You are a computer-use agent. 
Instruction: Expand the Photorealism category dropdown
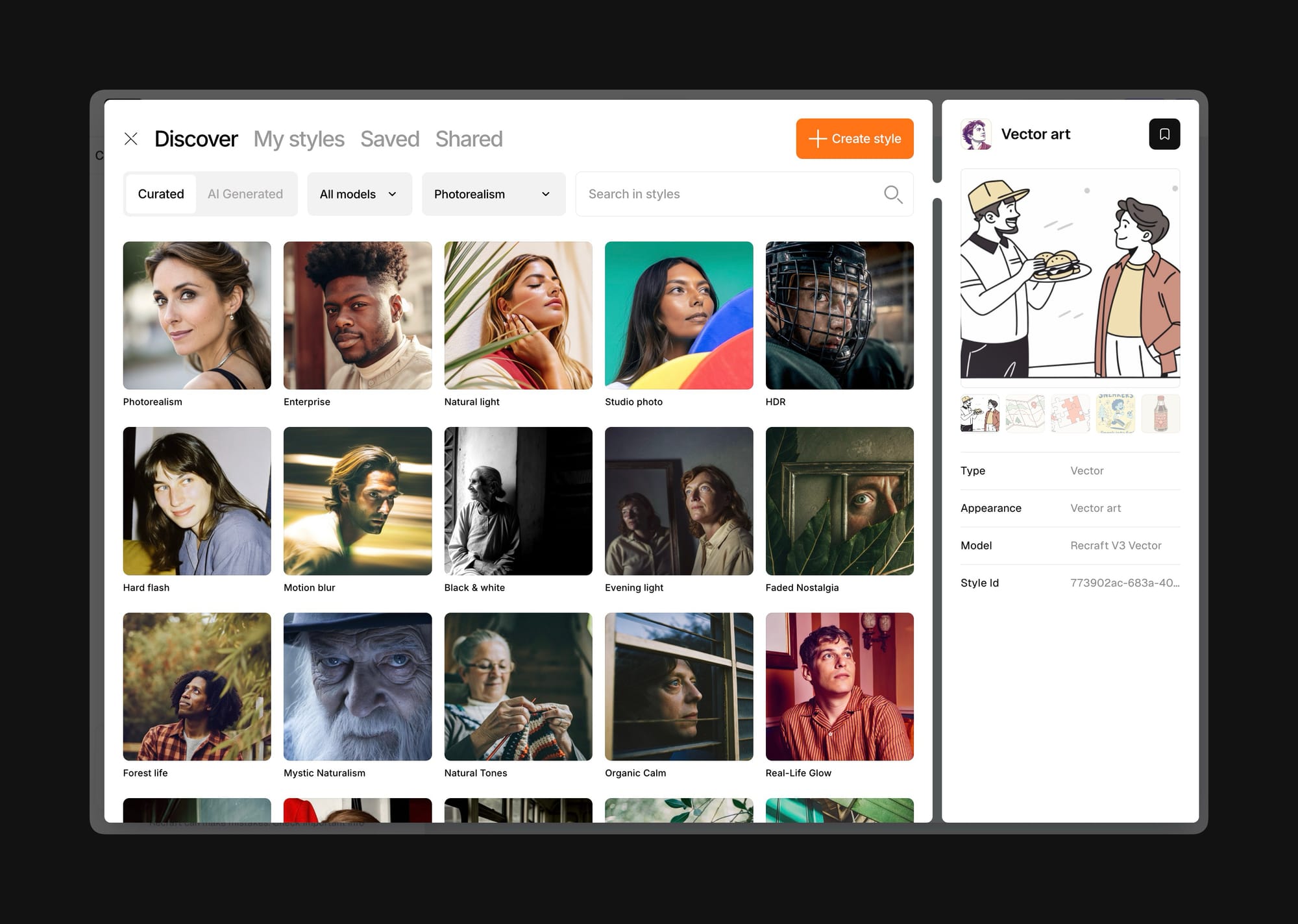click(x=493, y=194)
